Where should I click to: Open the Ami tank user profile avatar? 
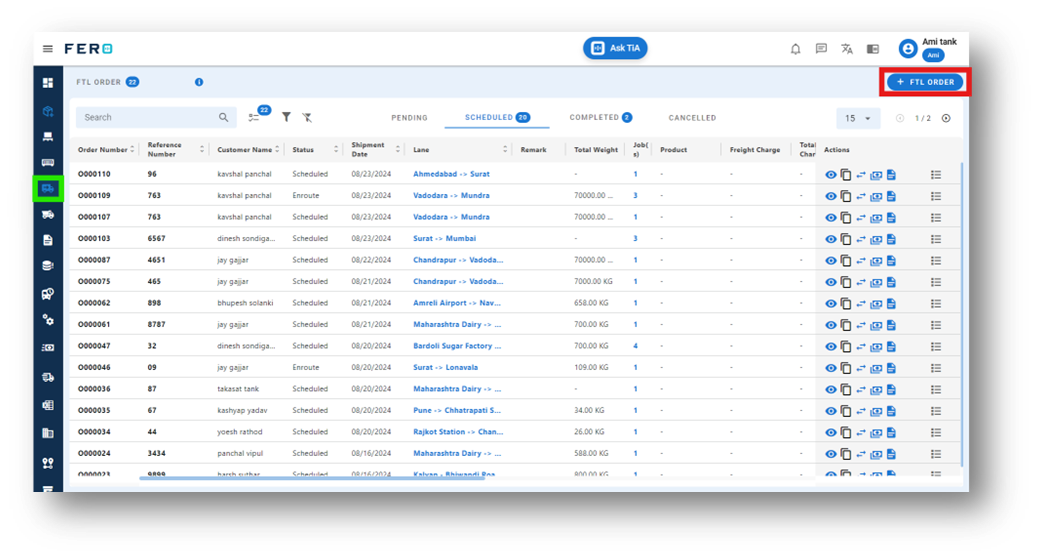click(908, 48)
